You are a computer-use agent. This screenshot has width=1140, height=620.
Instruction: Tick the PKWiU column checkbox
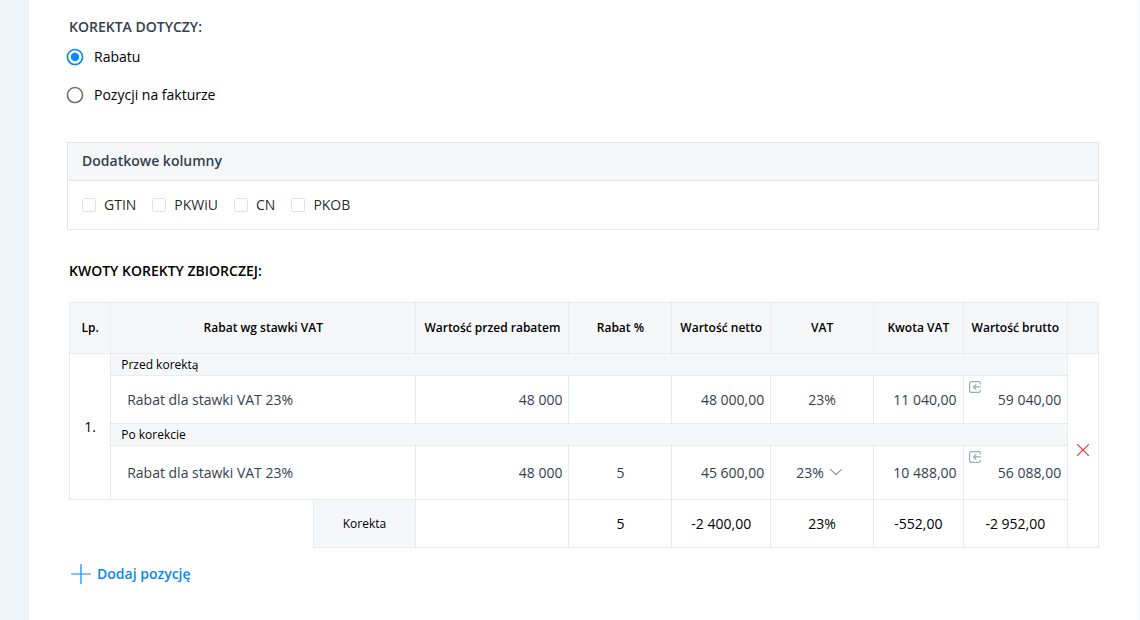[158, 205]
